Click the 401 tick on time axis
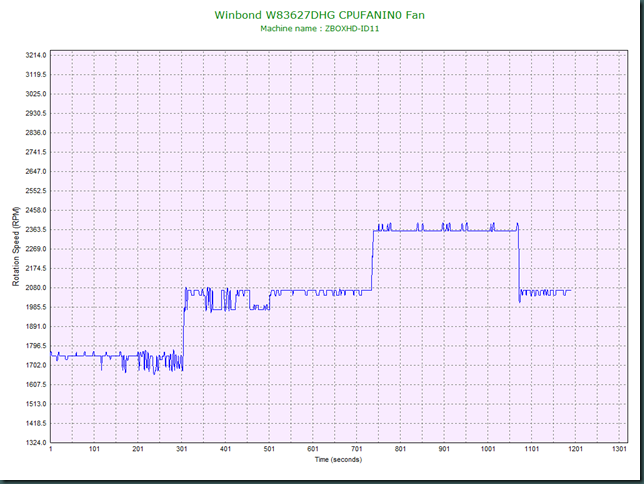Viewport: 644px width, 484px height. click(225, 449)
